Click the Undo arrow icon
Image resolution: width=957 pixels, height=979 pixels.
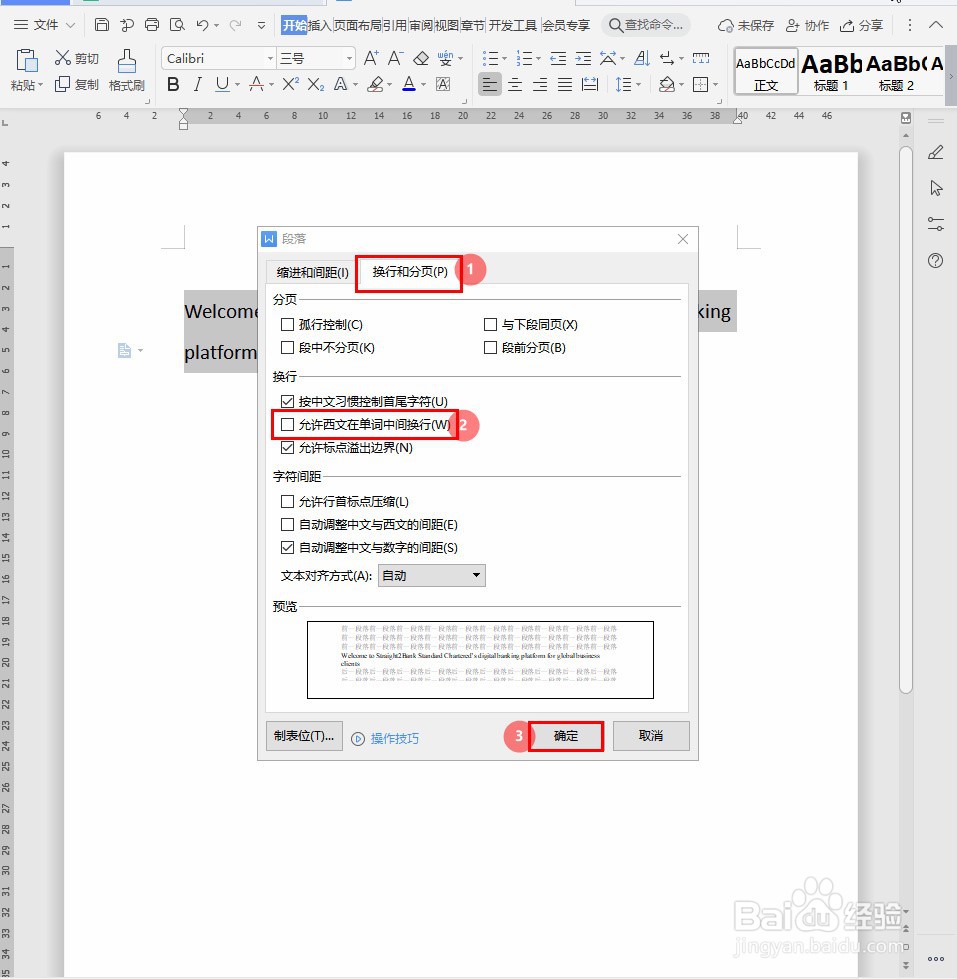(x=202, y=25)
